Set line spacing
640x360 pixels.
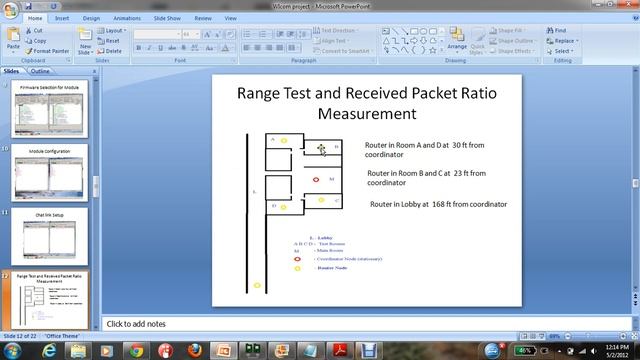point(304,34)
